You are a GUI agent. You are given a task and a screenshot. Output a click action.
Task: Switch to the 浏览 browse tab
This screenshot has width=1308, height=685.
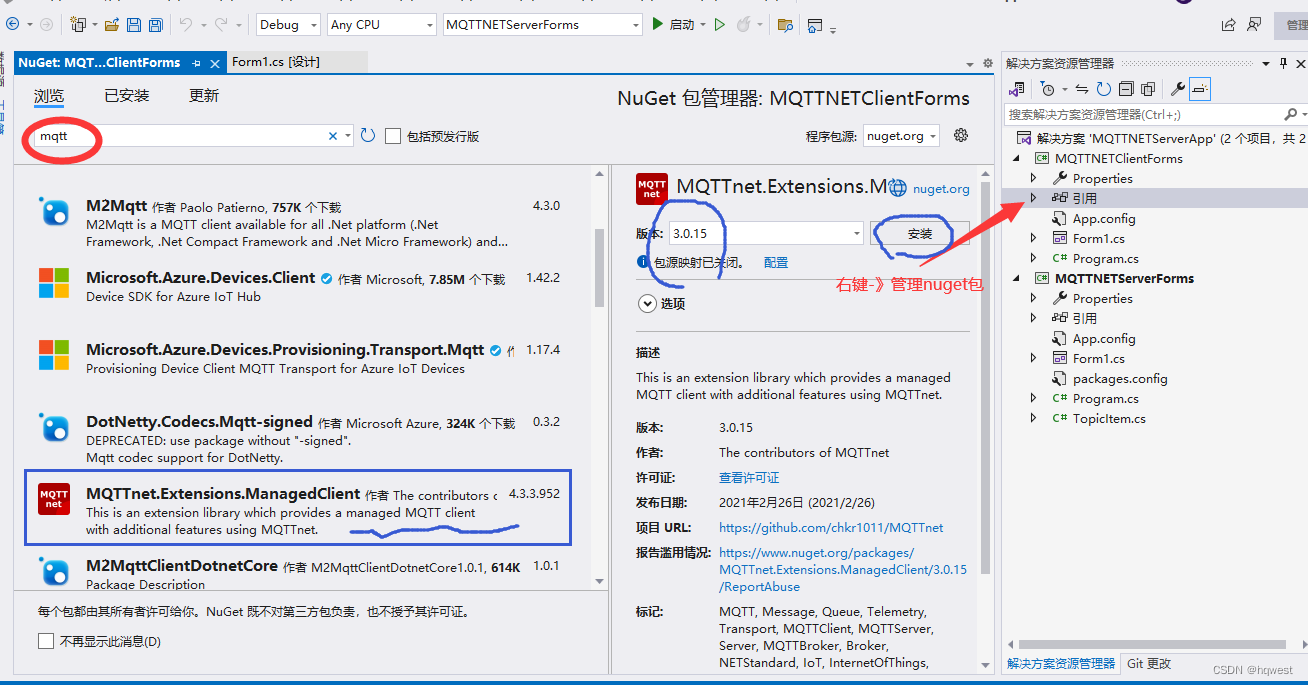(x=49, y=96)
